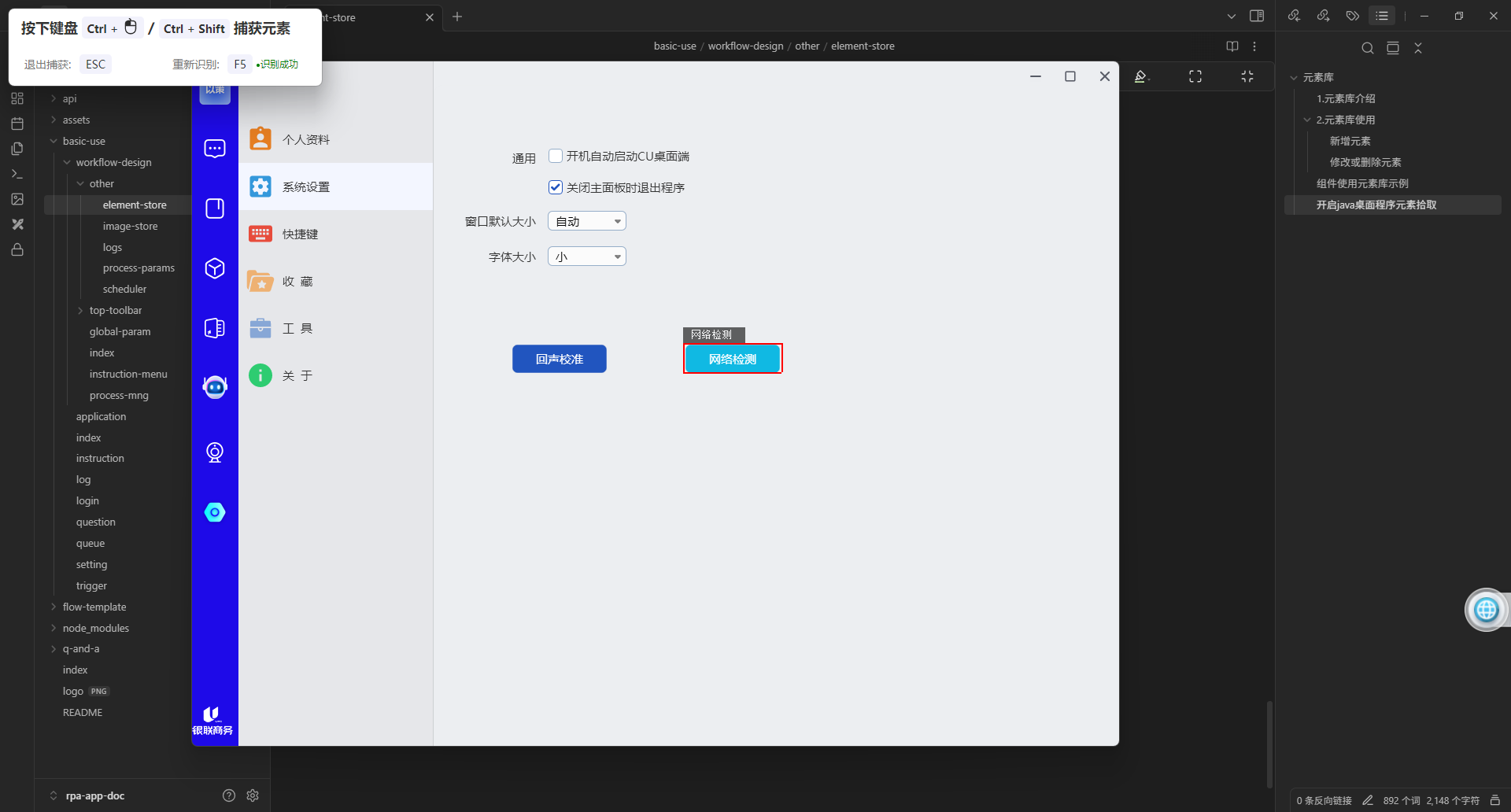
Task: Click the webcam icon in blue sidebar
Action: [x=214, y=452]
